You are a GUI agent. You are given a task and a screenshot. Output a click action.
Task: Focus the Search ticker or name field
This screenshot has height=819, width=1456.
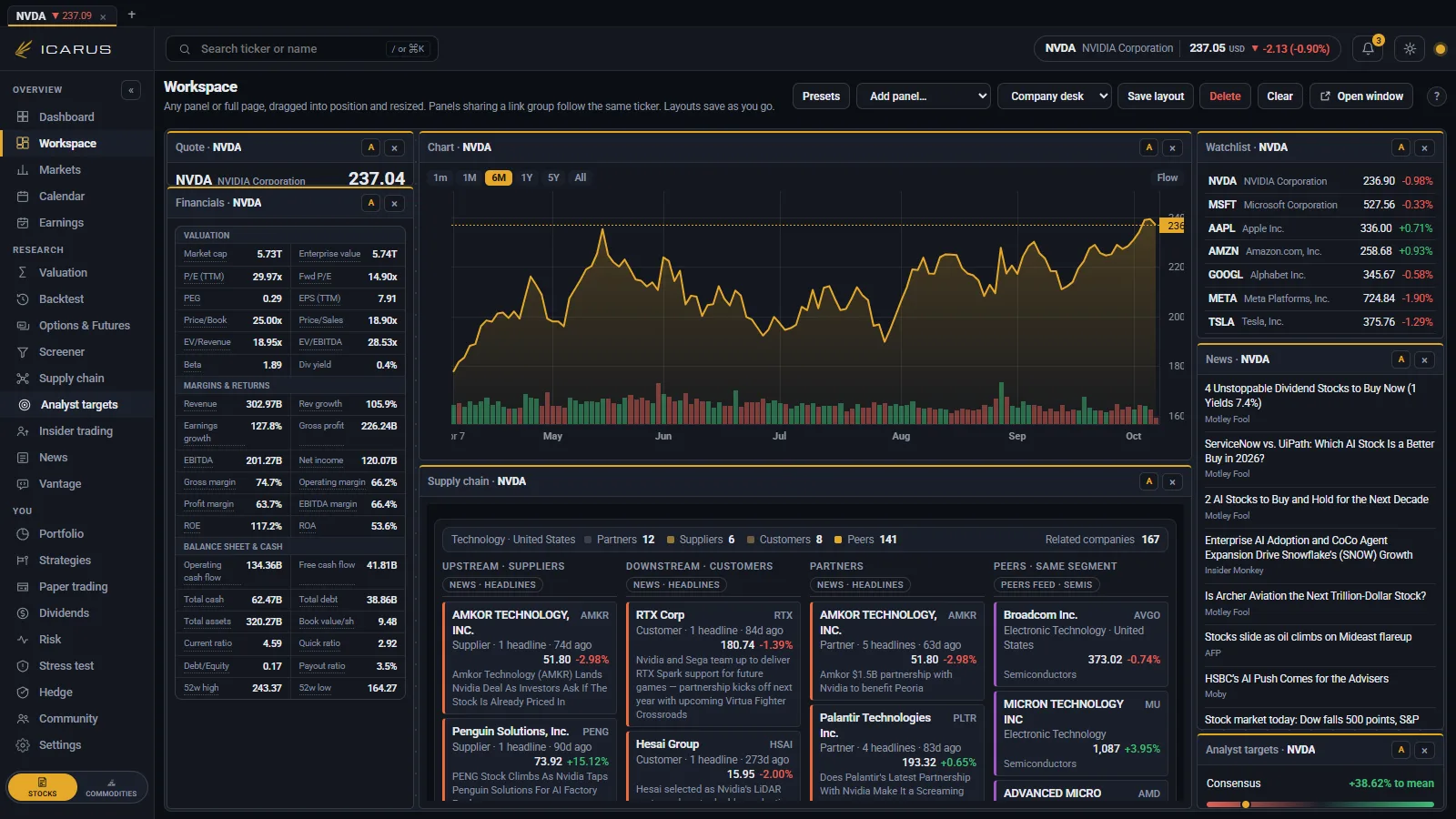pyautogui.click(x=302, y=49)
